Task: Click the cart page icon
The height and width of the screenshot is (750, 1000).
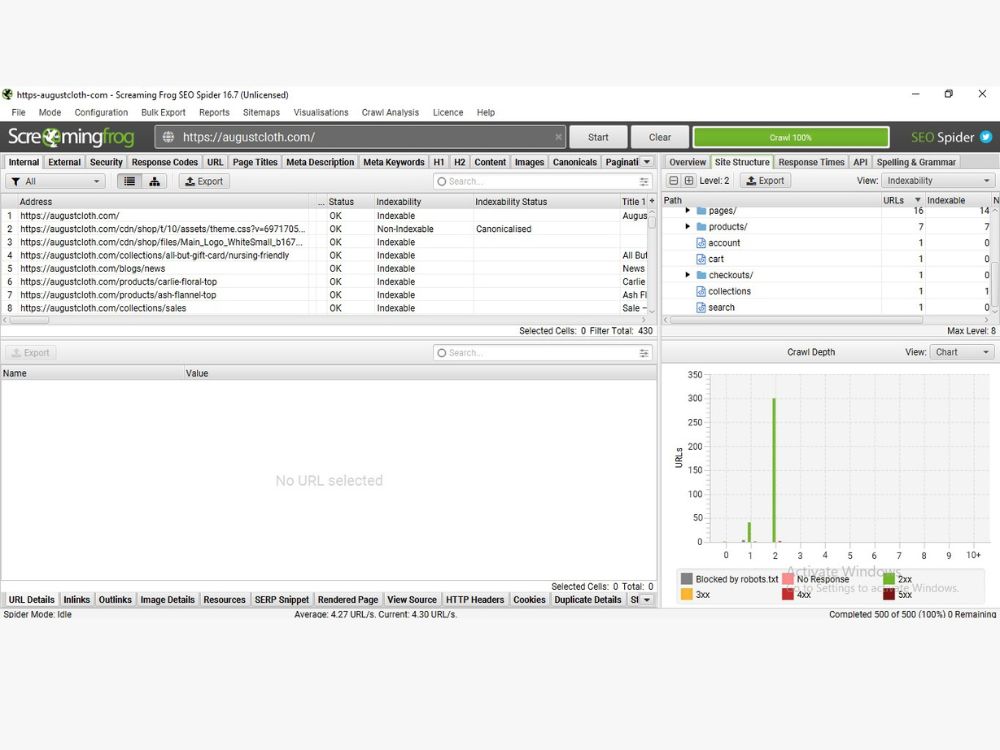Action: point(701,259)
